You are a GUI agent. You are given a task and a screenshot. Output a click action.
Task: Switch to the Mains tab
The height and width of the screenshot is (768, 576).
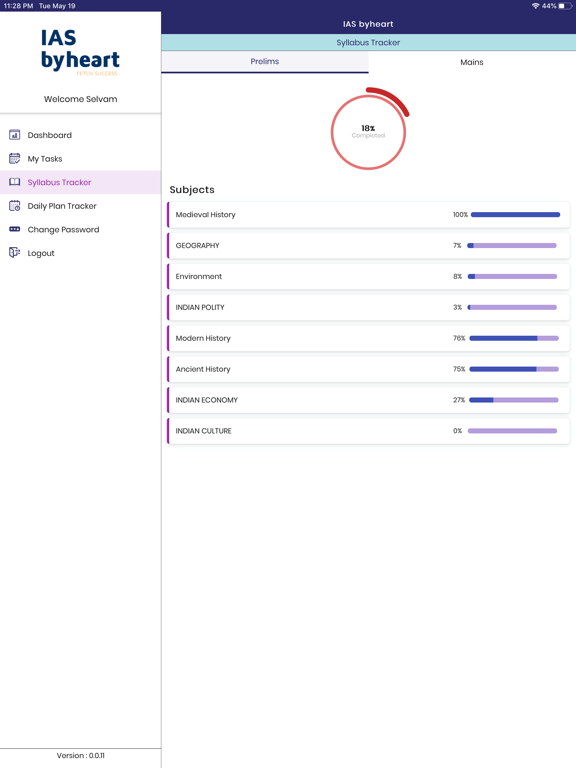(x=472, y=62)
